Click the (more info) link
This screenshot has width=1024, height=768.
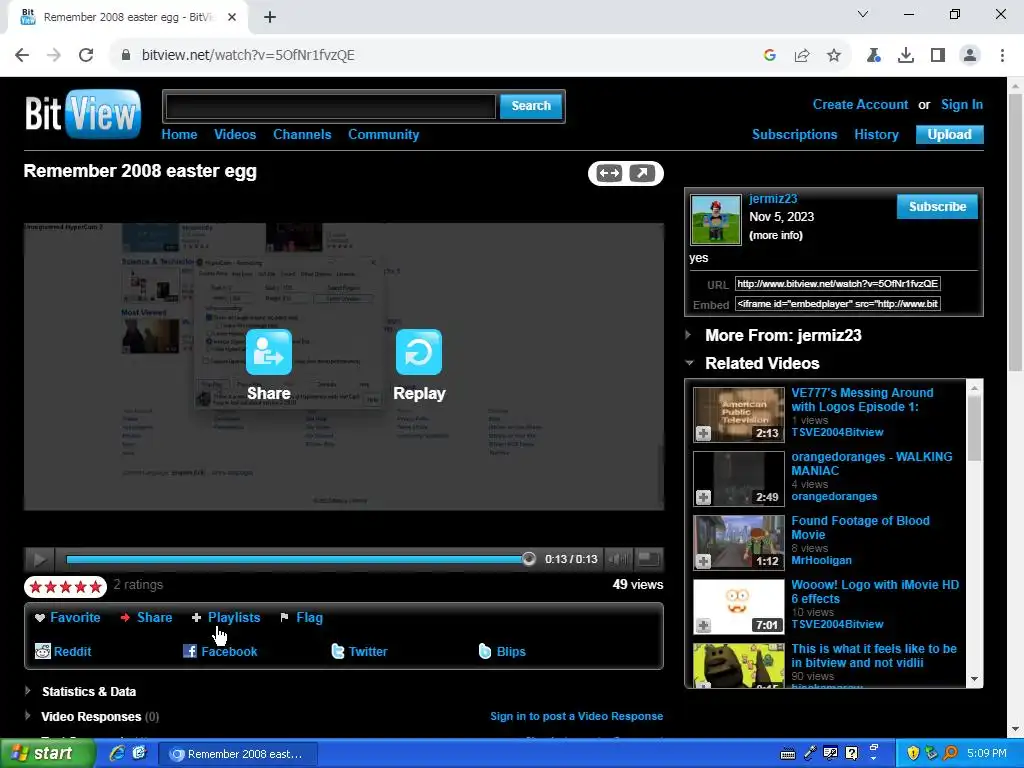click(x=776, y=235)
